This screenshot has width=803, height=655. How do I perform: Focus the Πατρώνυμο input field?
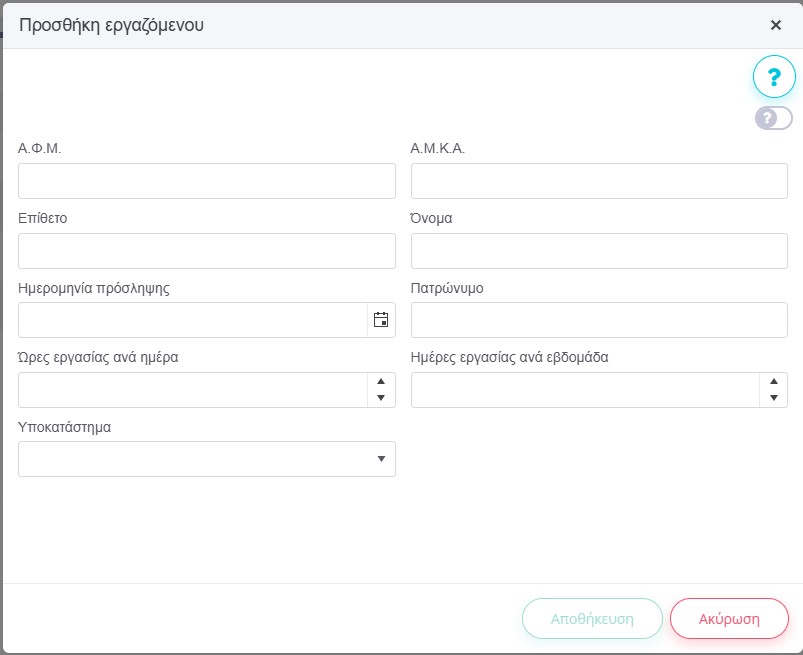tap(599, 320)
